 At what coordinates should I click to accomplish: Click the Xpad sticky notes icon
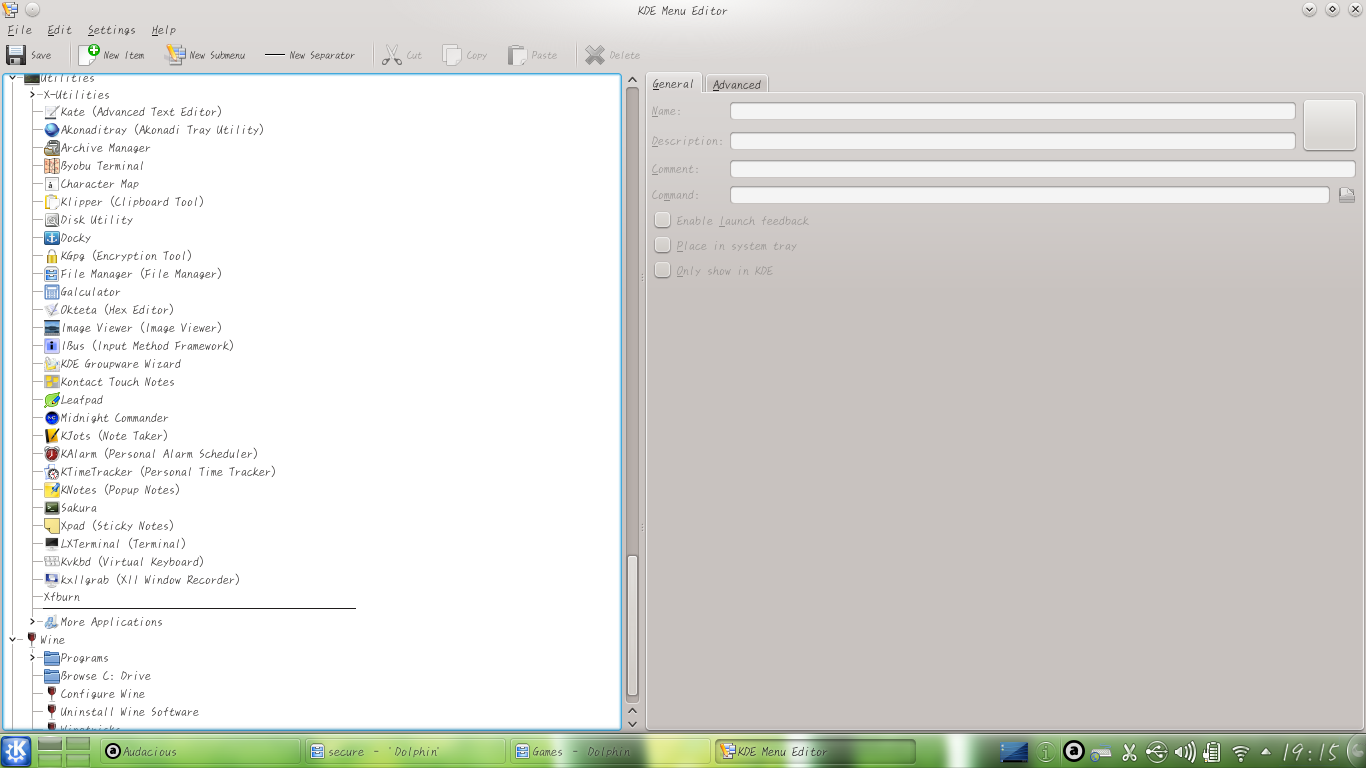click(x=52, y=526)
